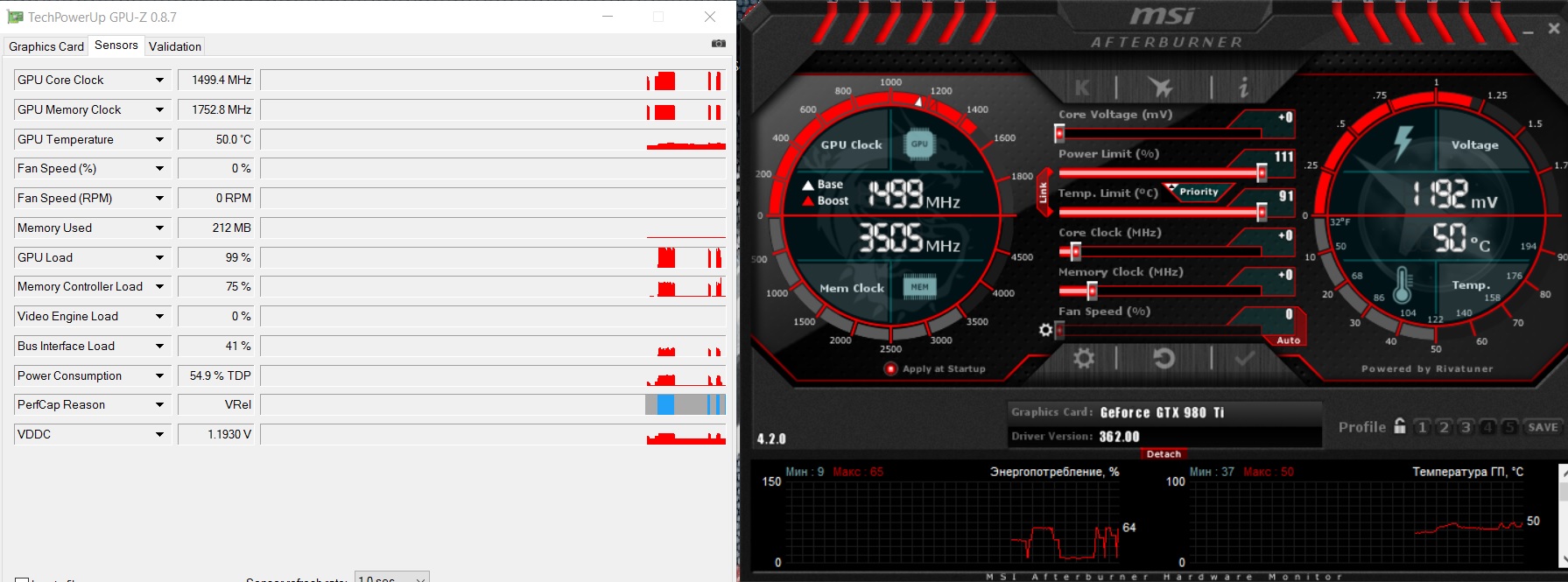This screenshot has width=1568, height=582.
Task: Click Power Limit value 111
Action: pyautogui.click(x=1283, y=157)
